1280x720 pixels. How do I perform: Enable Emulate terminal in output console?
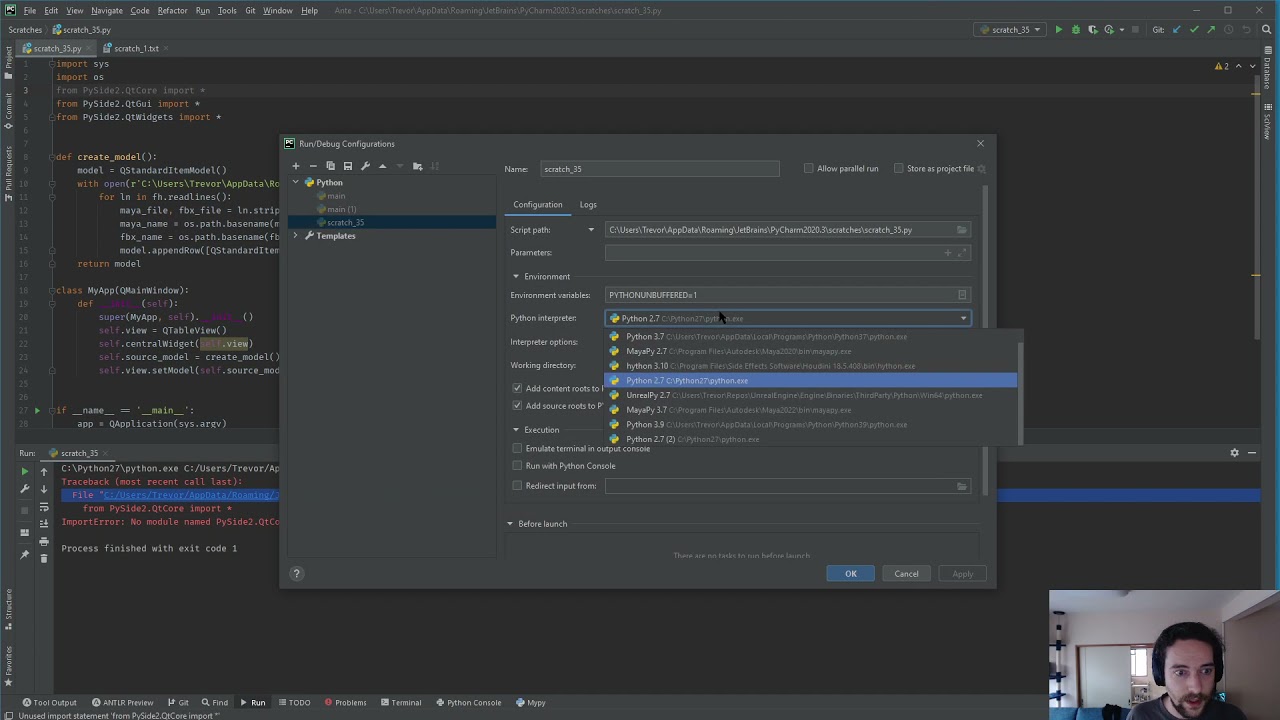pos(517,449)
